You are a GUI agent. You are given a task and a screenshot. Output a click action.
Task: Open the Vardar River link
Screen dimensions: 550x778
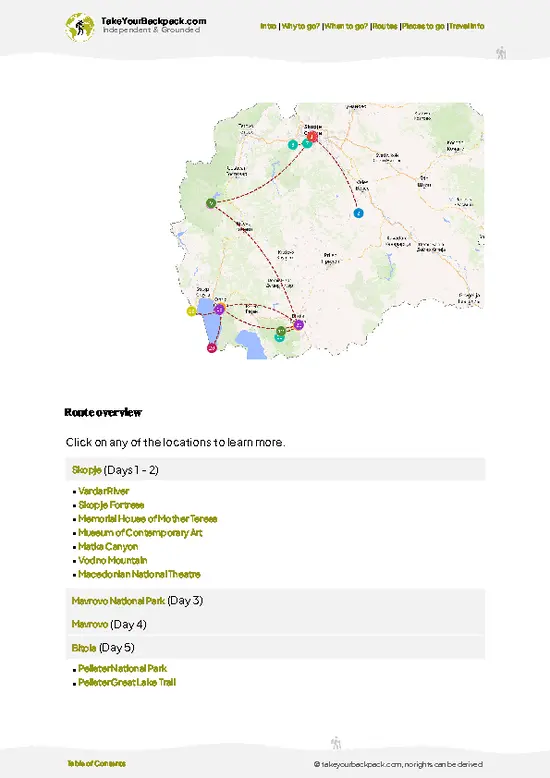click(103, 491)
